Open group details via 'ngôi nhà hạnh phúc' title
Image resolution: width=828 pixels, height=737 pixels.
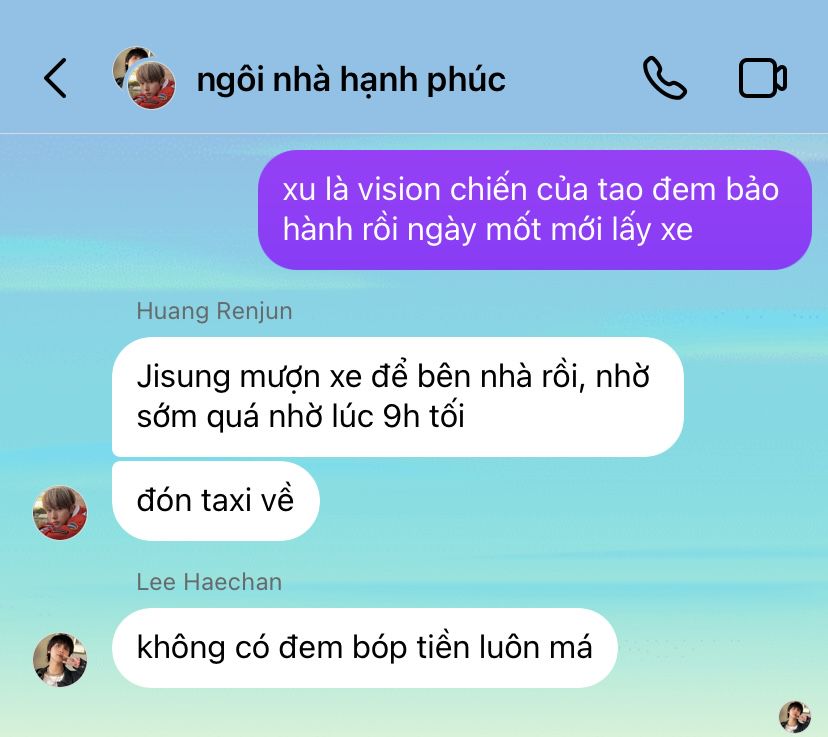(351, 79)
